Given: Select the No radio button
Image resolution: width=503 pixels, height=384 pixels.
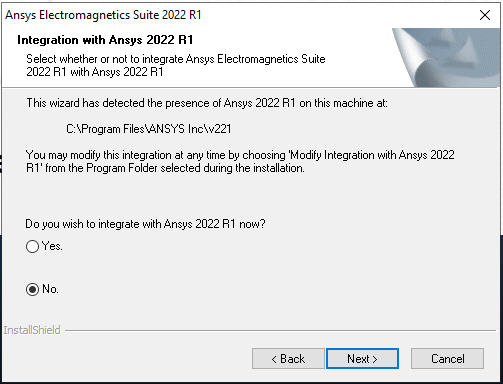Looking at the screenshot, I should coord(32,289).
